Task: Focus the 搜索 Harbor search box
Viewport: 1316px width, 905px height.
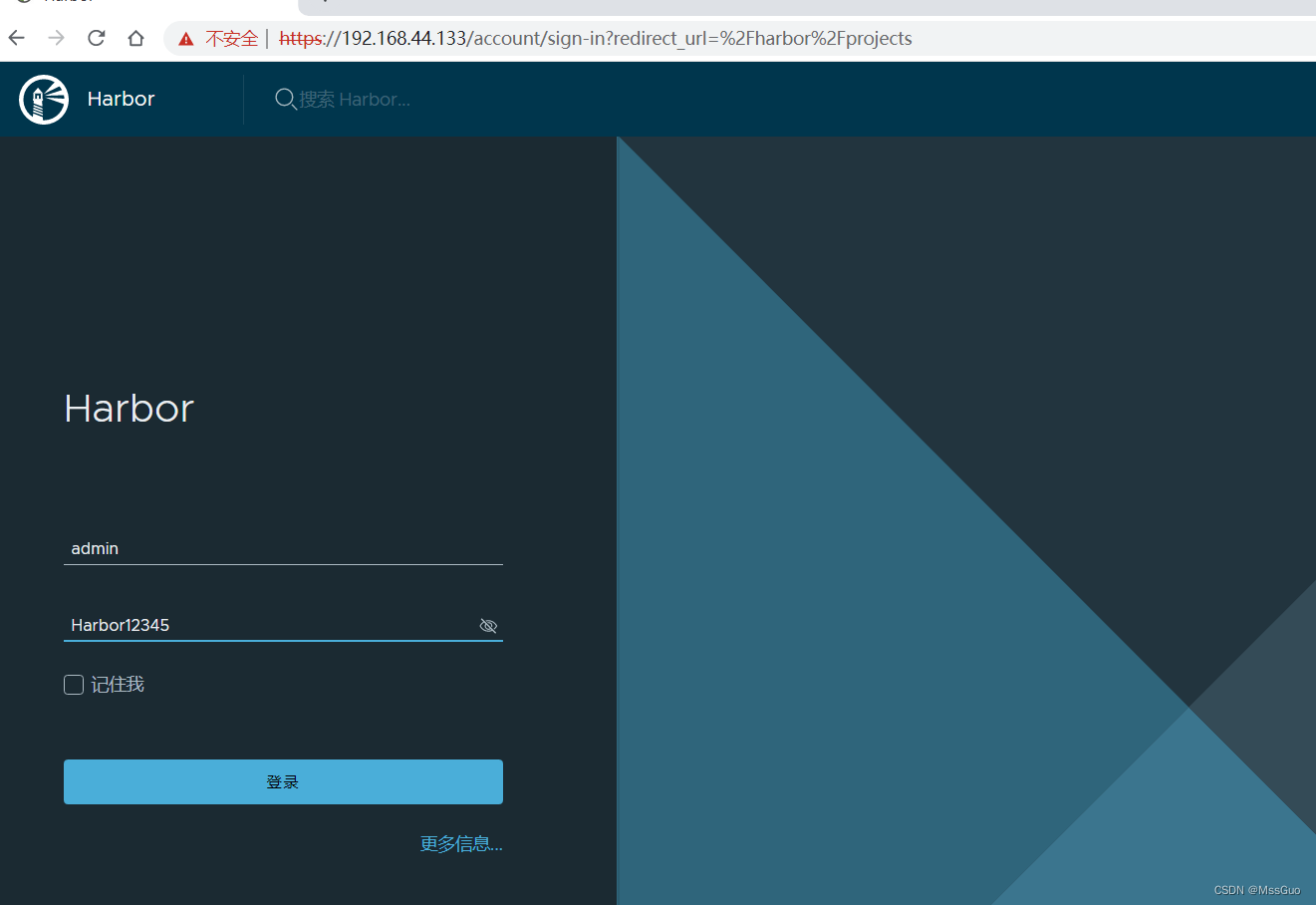Action: point(355,100)
